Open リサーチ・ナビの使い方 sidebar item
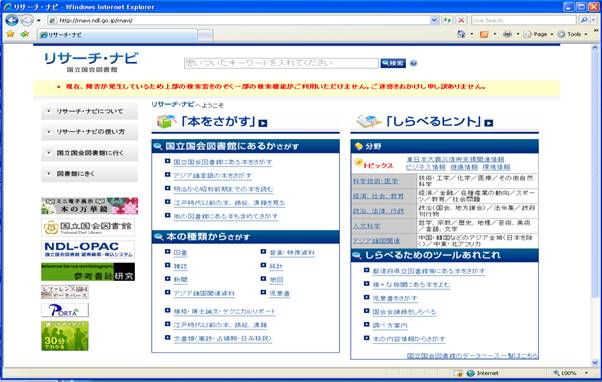 (89, 132)
